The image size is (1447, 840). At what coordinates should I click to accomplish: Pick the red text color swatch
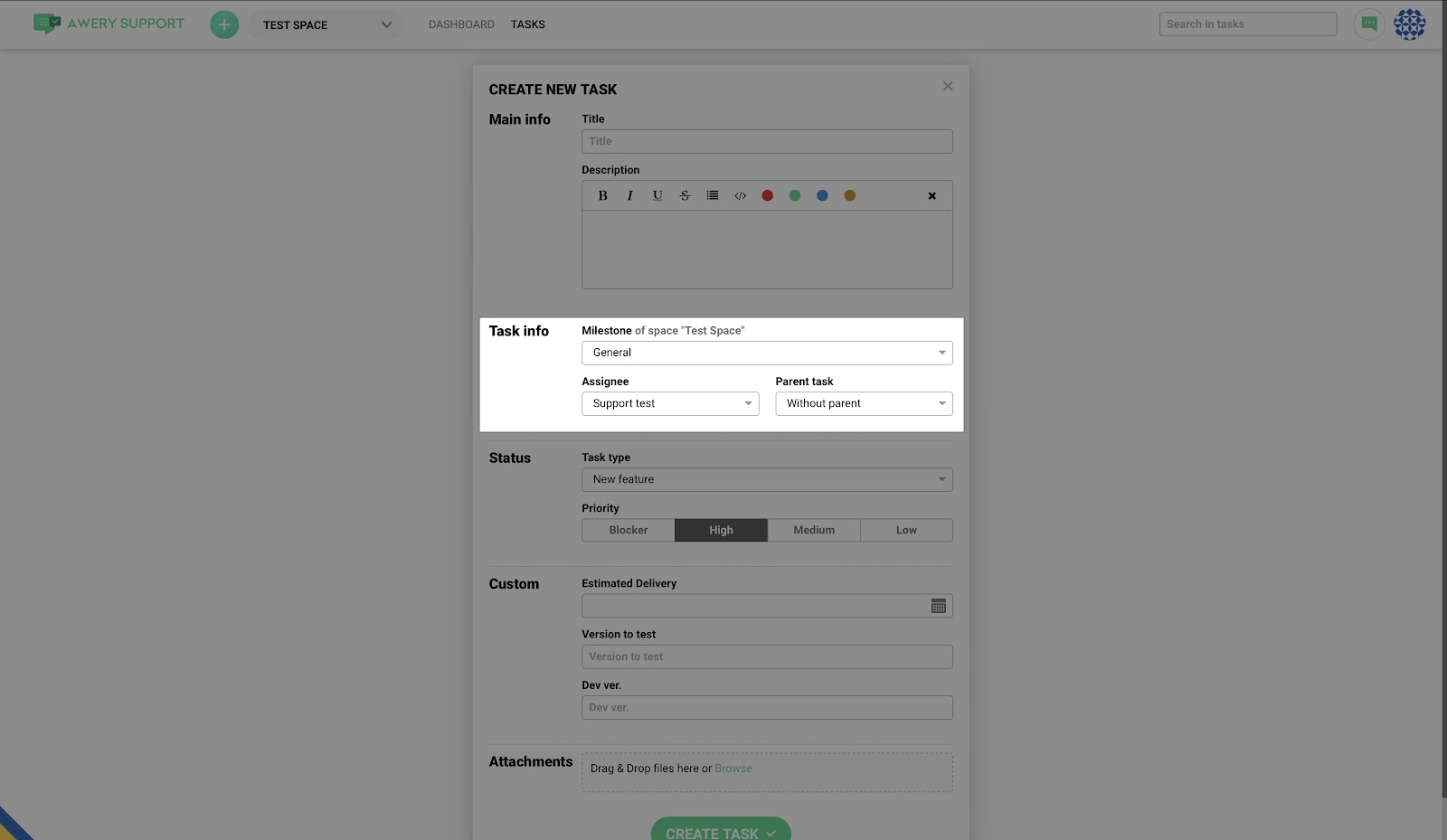tap(767, 195)
